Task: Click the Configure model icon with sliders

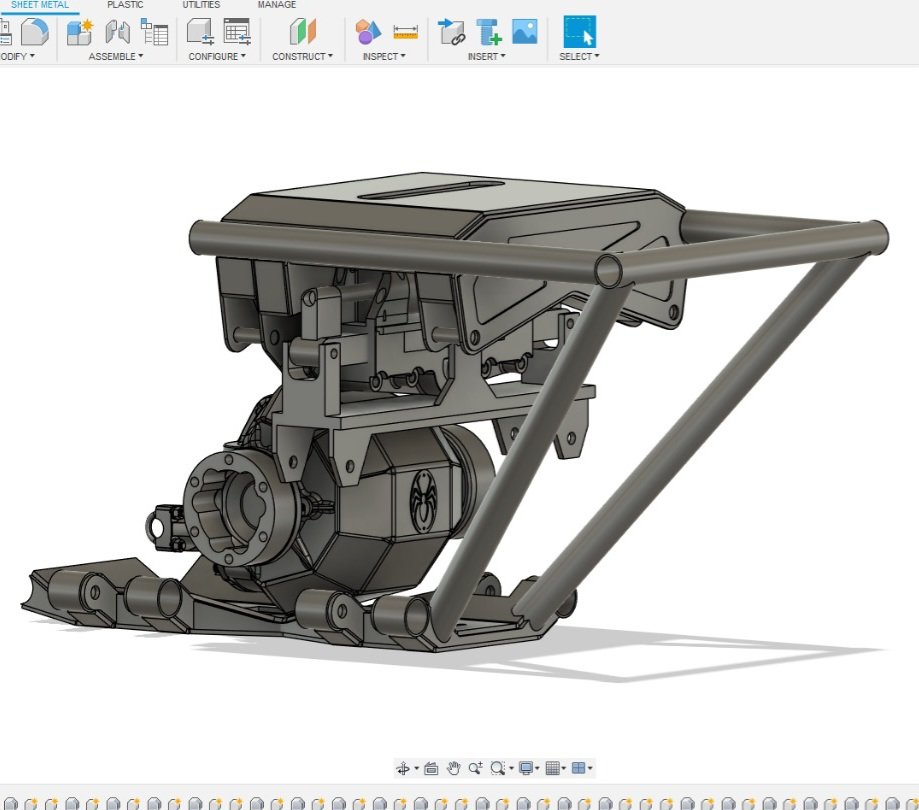Action: (x=200, y=32)
